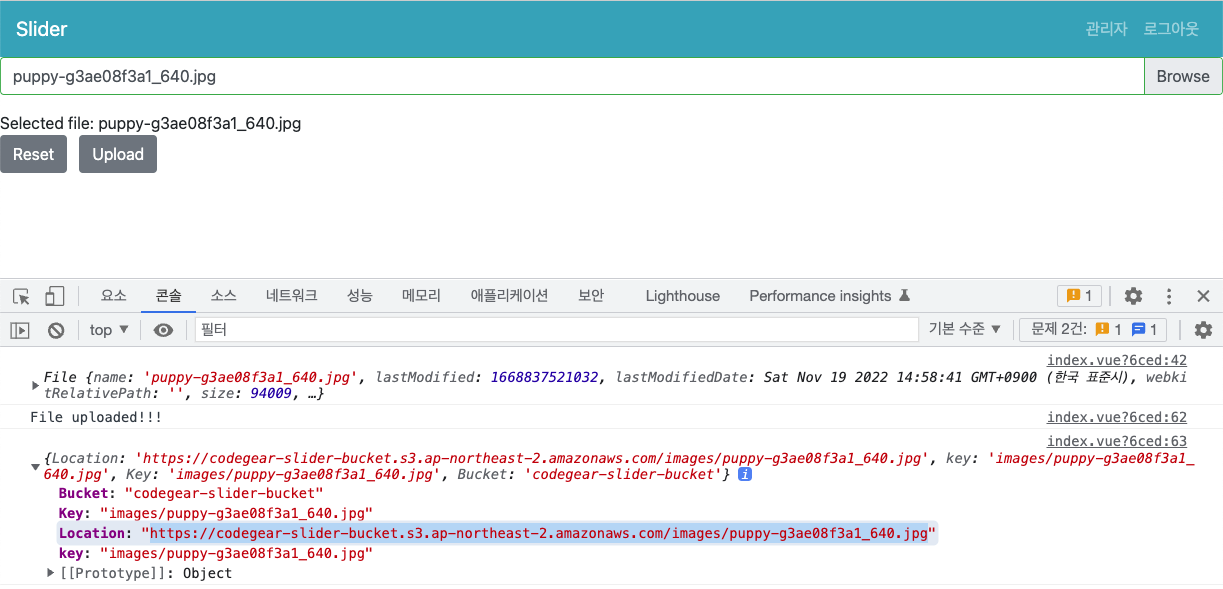
Task: Switch to the 네트워크 tab
Action: pos(292,296)
